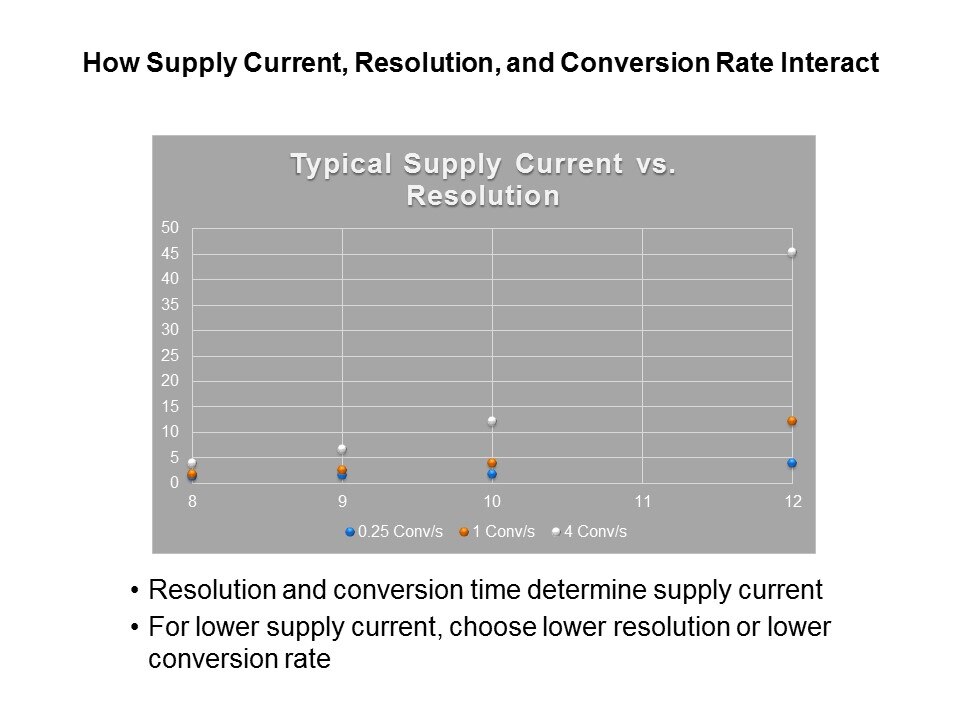Click the "4 Conv/s" legend label

pyautogui.click(x=595, y=532)
